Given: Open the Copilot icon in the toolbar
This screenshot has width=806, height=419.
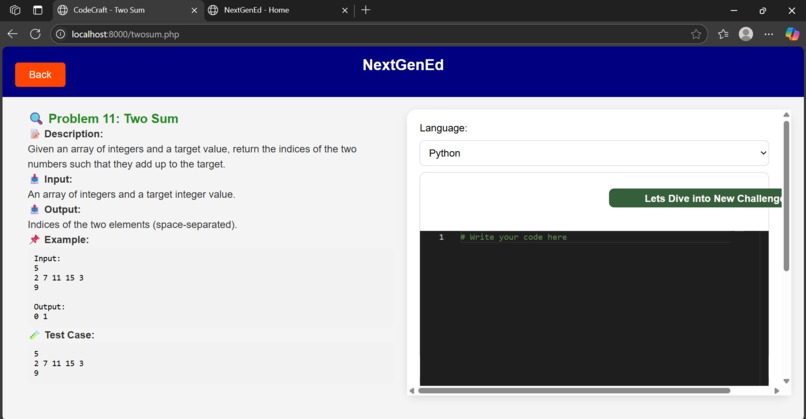Looking at the screenshot, I should click(792, 34).
